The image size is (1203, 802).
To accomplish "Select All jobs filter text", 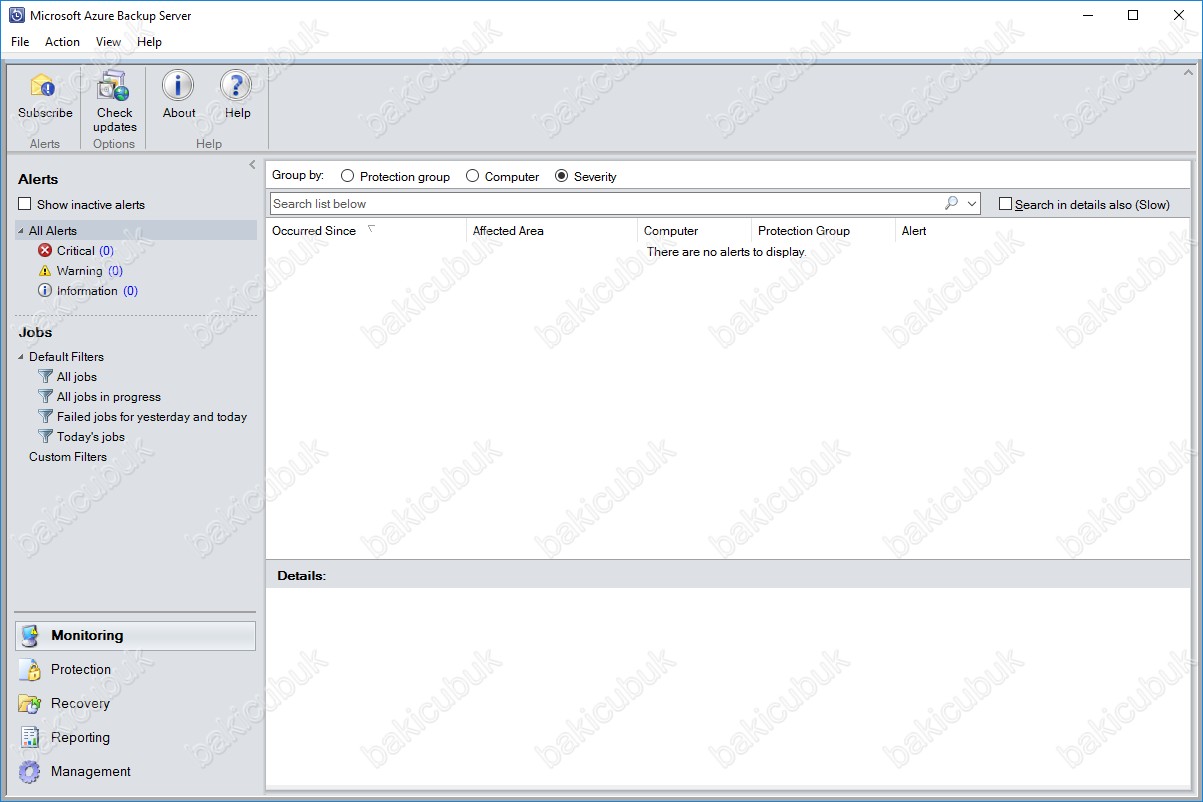I will 77,377.
